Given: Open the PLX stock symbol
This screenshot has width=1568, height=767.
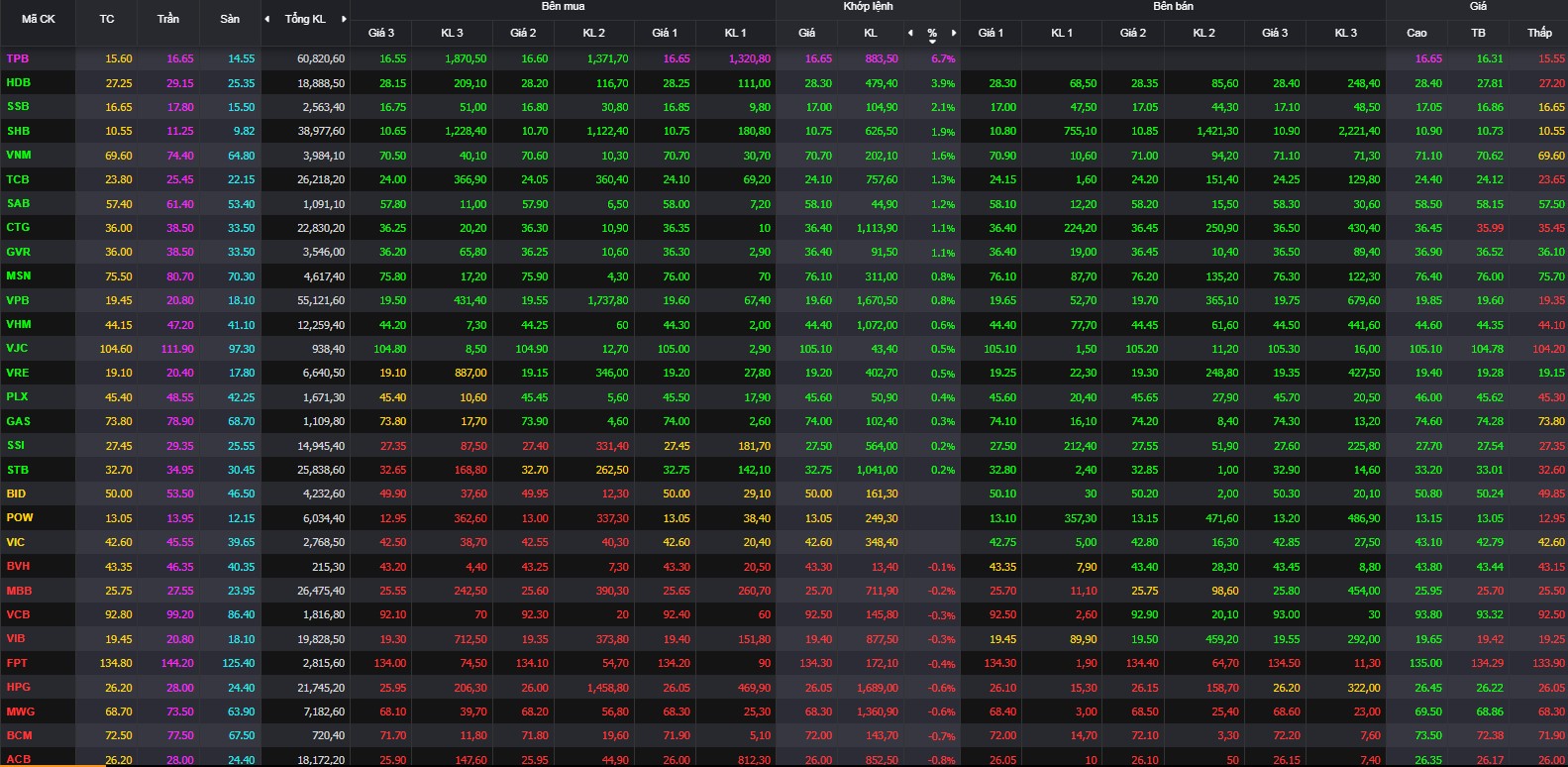Looking at the screenshot, I should (x=17, y=396).
